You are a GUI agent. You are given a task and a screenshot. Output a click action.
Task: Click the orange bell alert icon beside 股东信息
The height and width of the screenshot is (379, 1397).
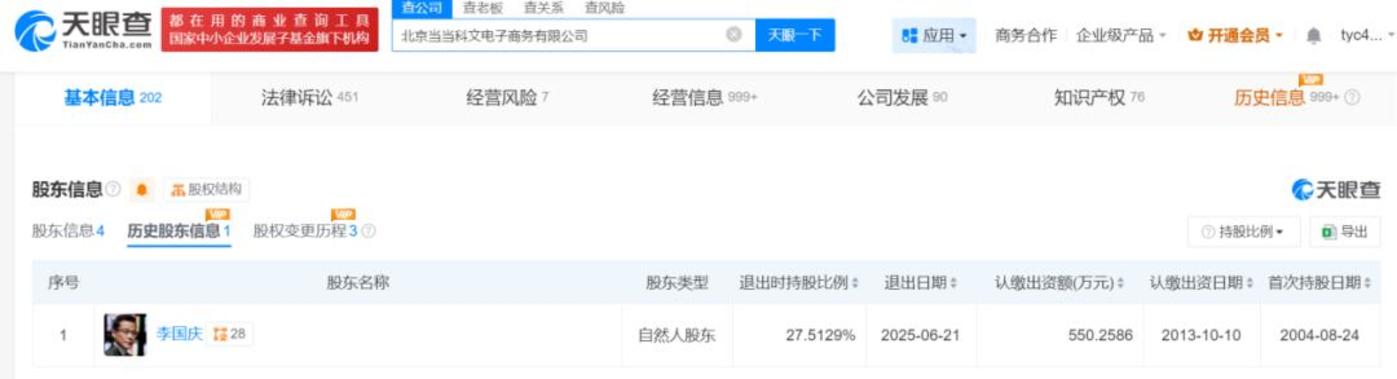click(x=141, y=190)
